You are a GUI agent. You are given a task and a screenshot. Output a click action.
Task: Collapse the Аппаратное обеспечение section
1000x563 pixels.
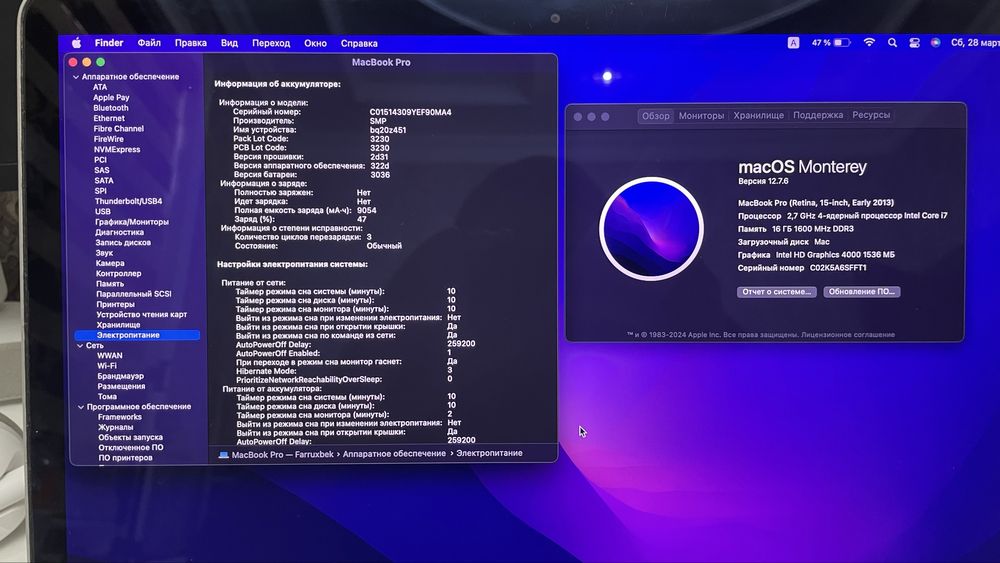(76, 77)
